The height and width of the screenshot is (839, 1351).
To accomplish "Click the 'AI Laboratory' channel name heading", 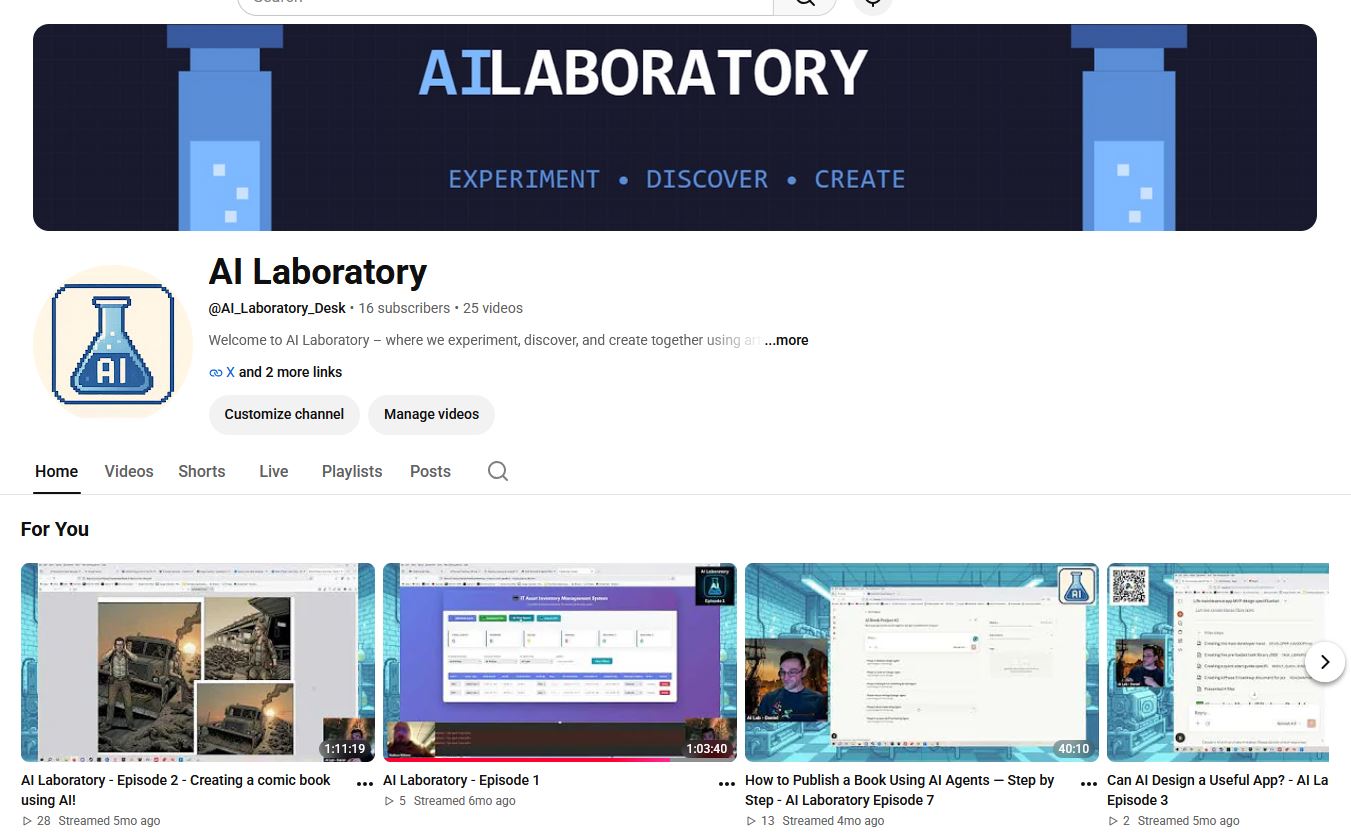I will 318,271.
